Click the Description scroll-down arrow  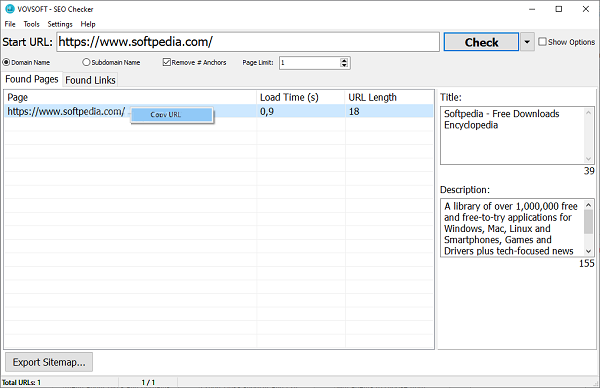coord(589,251)
